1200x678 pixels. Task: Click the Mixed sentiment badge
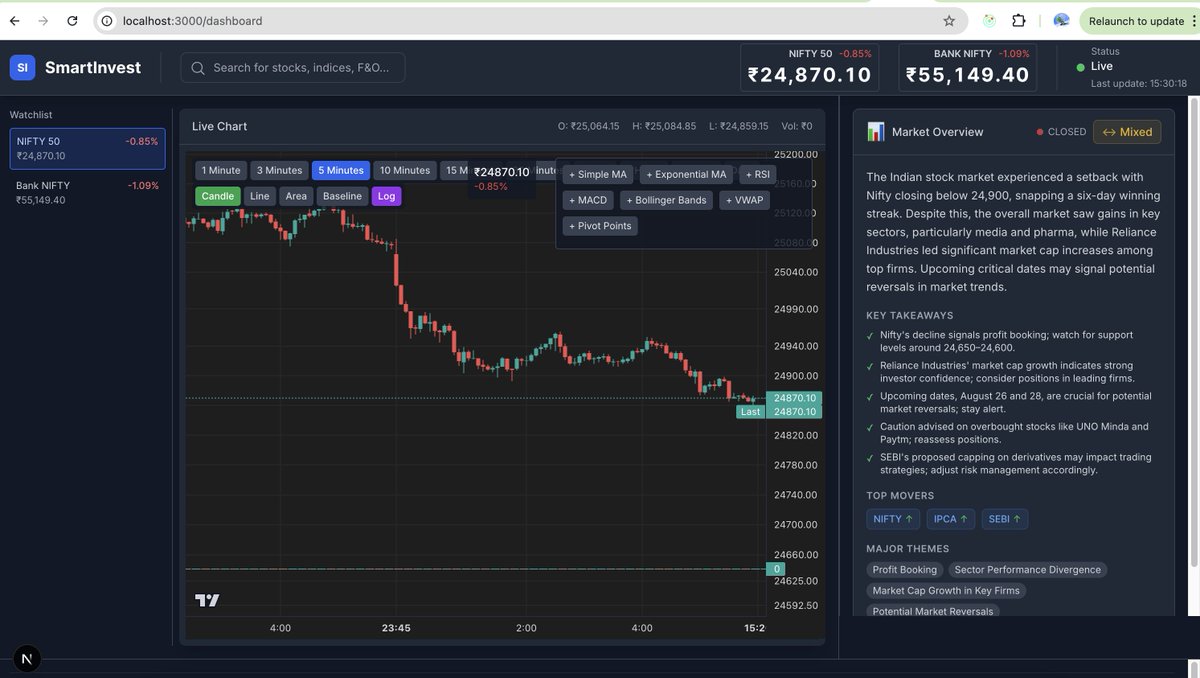[x=1126, y=132]
